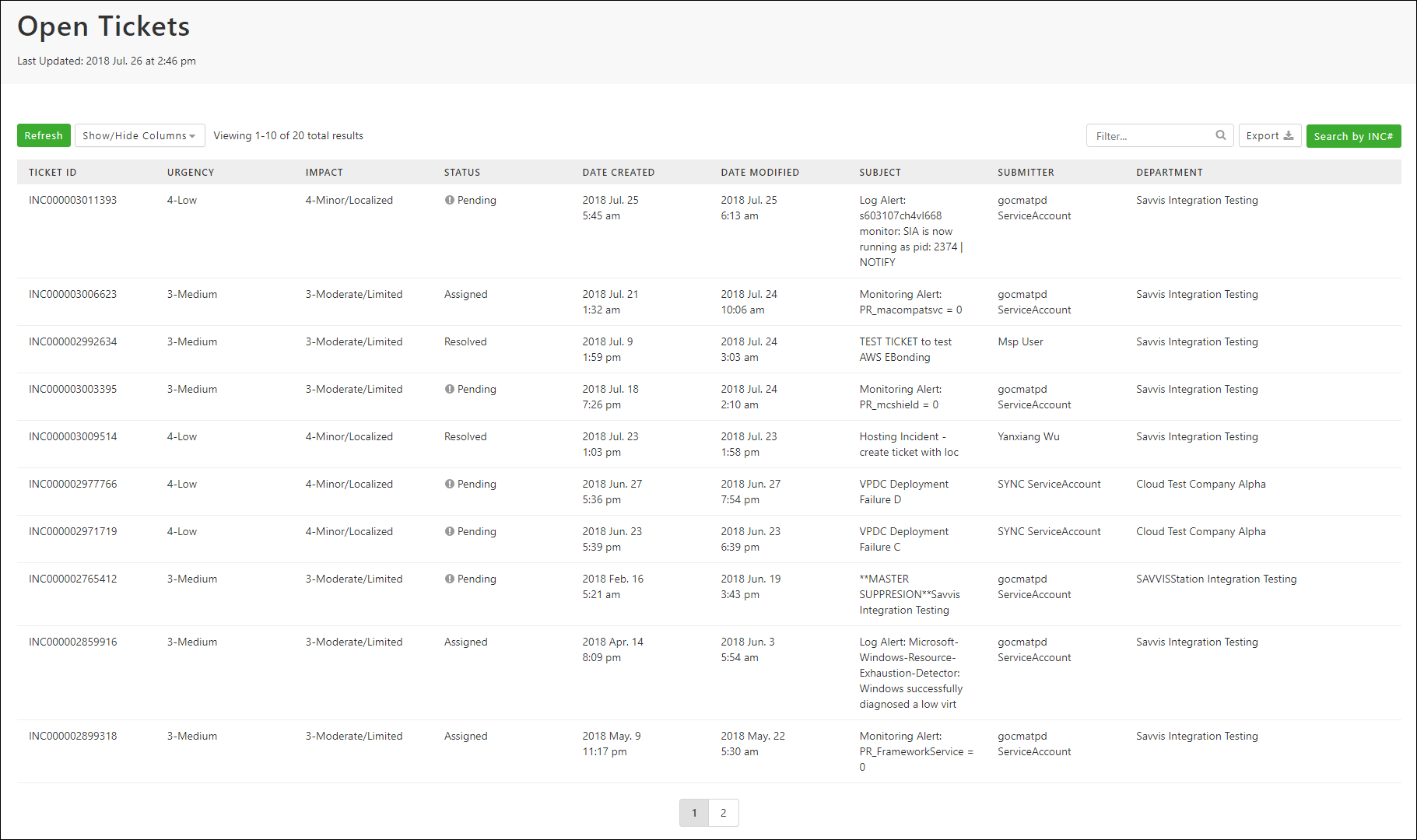Viewport: 1417px width, 840px height.
Task: Click '4-Low' urgency for INC000003011393
Action: (182, 200)
